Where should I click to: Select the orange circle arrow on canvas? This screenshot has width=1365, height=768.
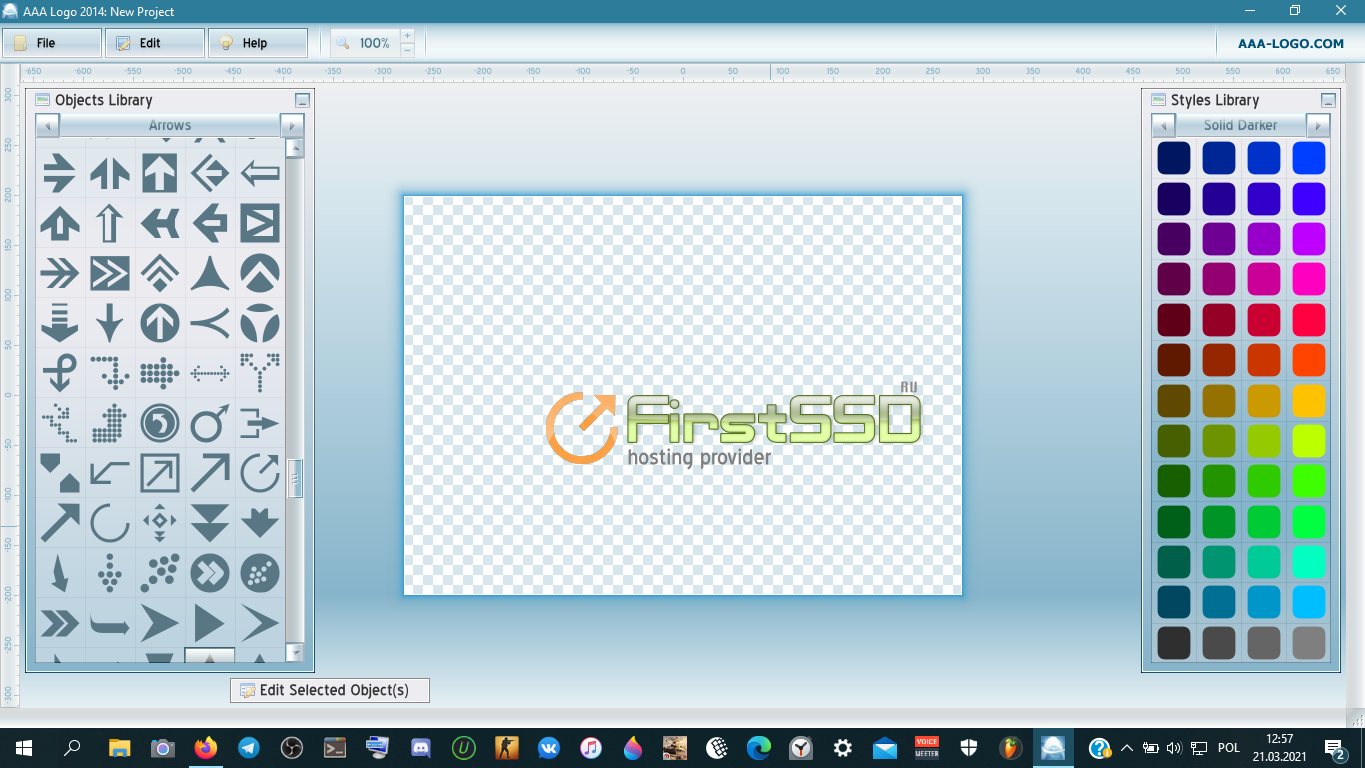pos(581,428)
